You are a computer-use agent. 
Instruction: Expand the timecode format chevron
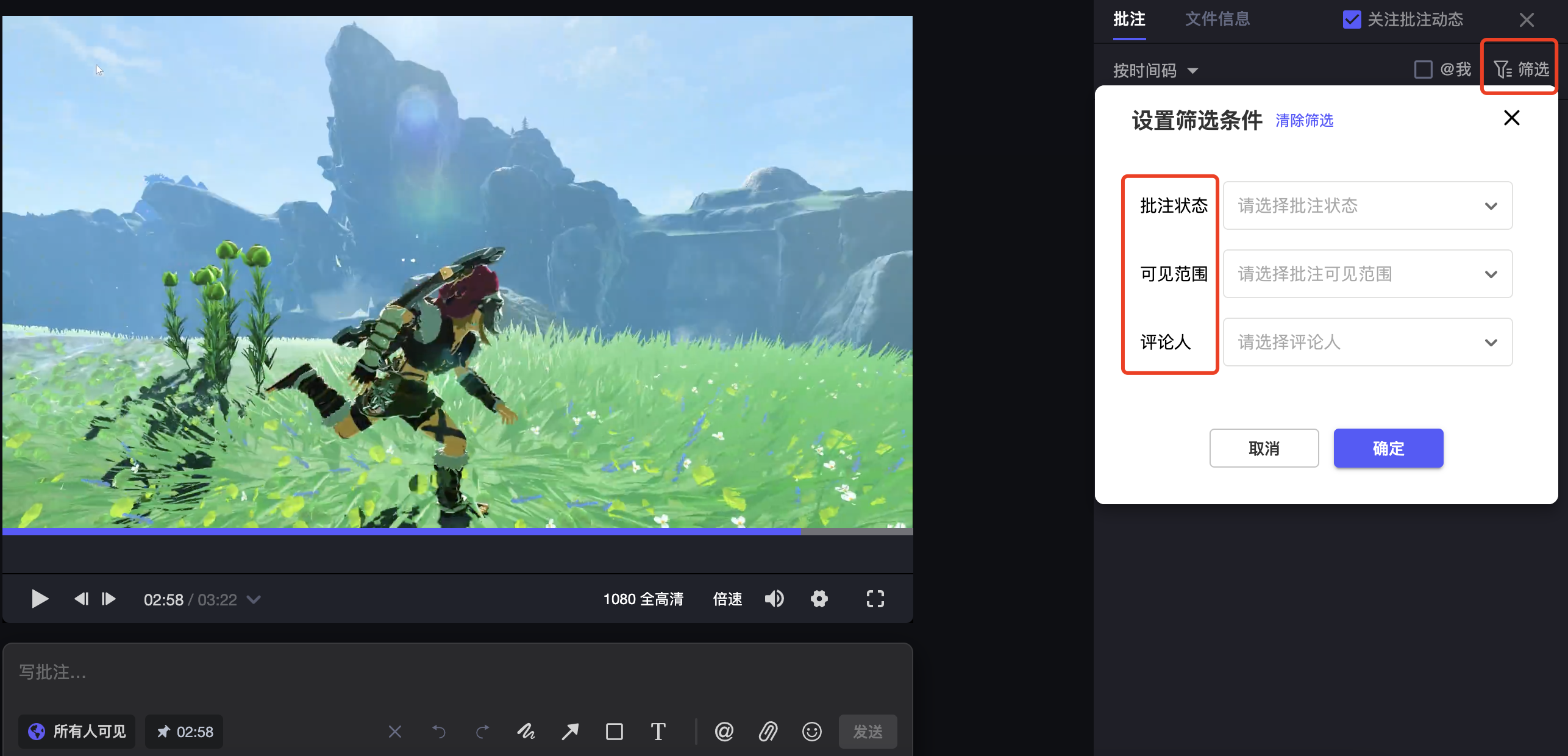tap(254, 599)
